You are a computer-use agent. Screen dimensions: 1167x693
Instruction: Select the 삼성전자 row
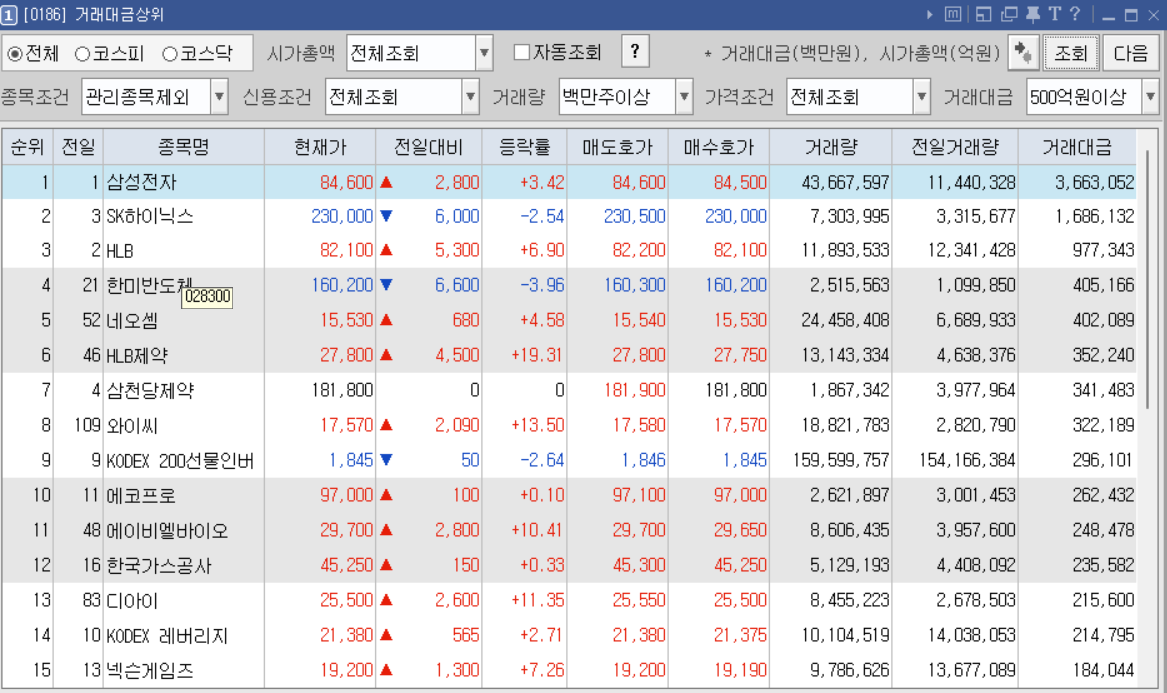(569, 182)
